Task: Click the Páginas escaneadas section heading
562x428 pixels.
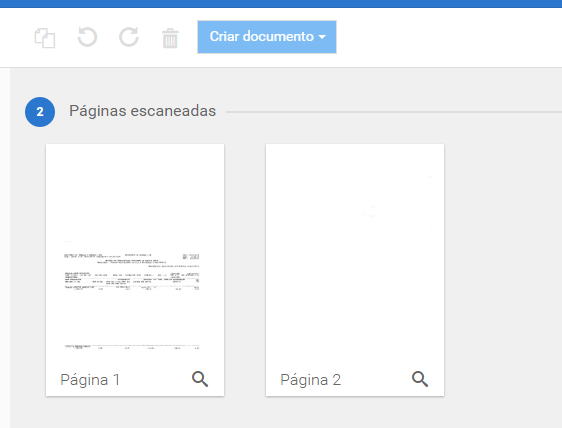Action: 142,111
